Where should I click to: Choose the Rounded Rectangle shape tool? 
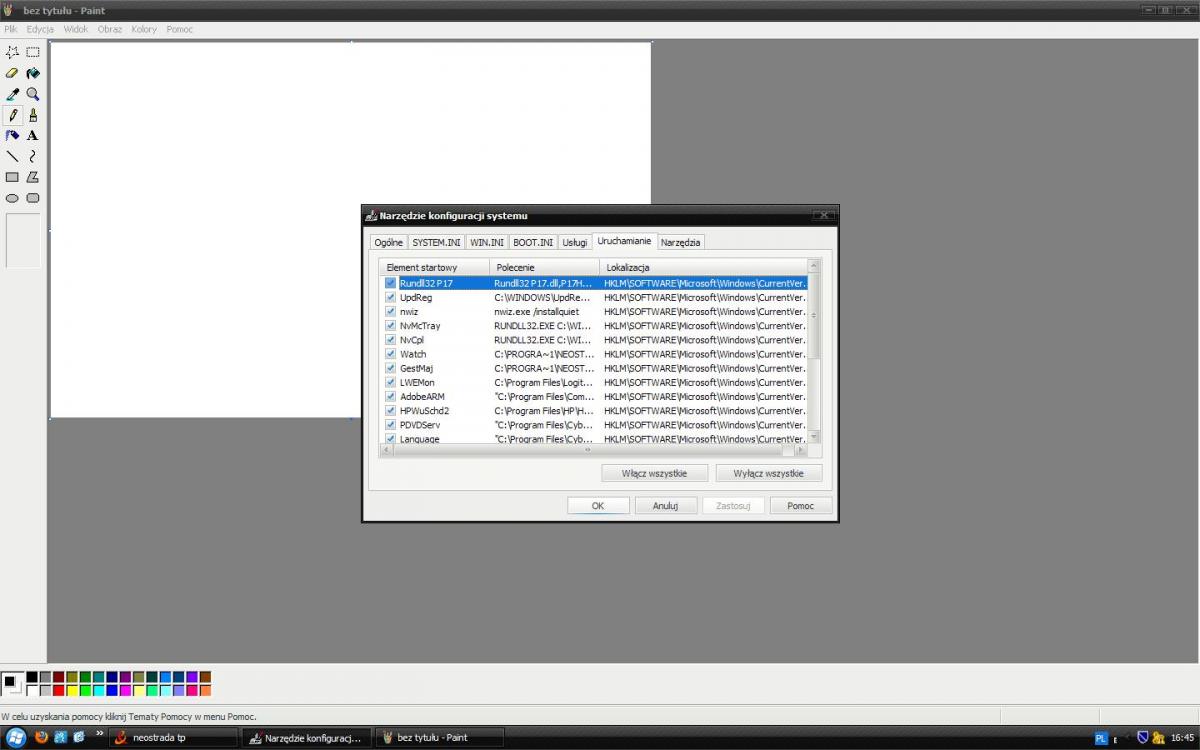33,198
